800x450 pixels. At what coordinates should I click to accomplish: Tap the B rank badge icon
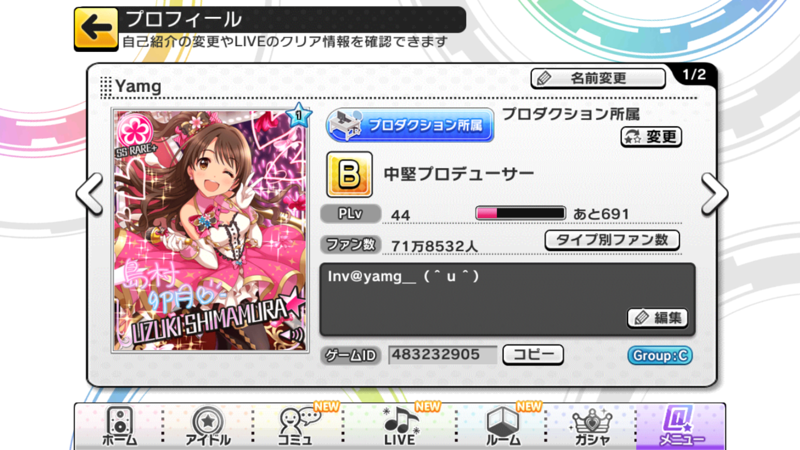(349, 174)
